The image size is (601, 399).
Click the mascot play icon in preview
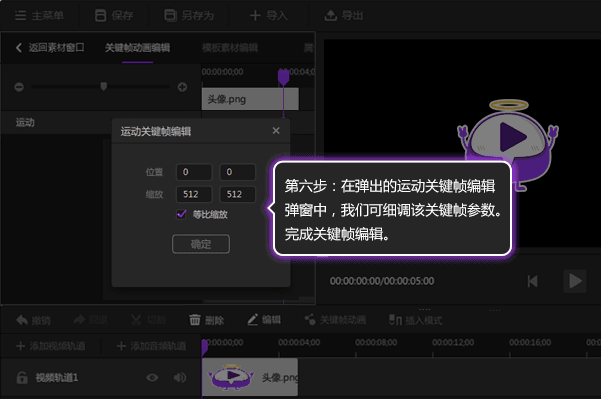tap(514, 137)
